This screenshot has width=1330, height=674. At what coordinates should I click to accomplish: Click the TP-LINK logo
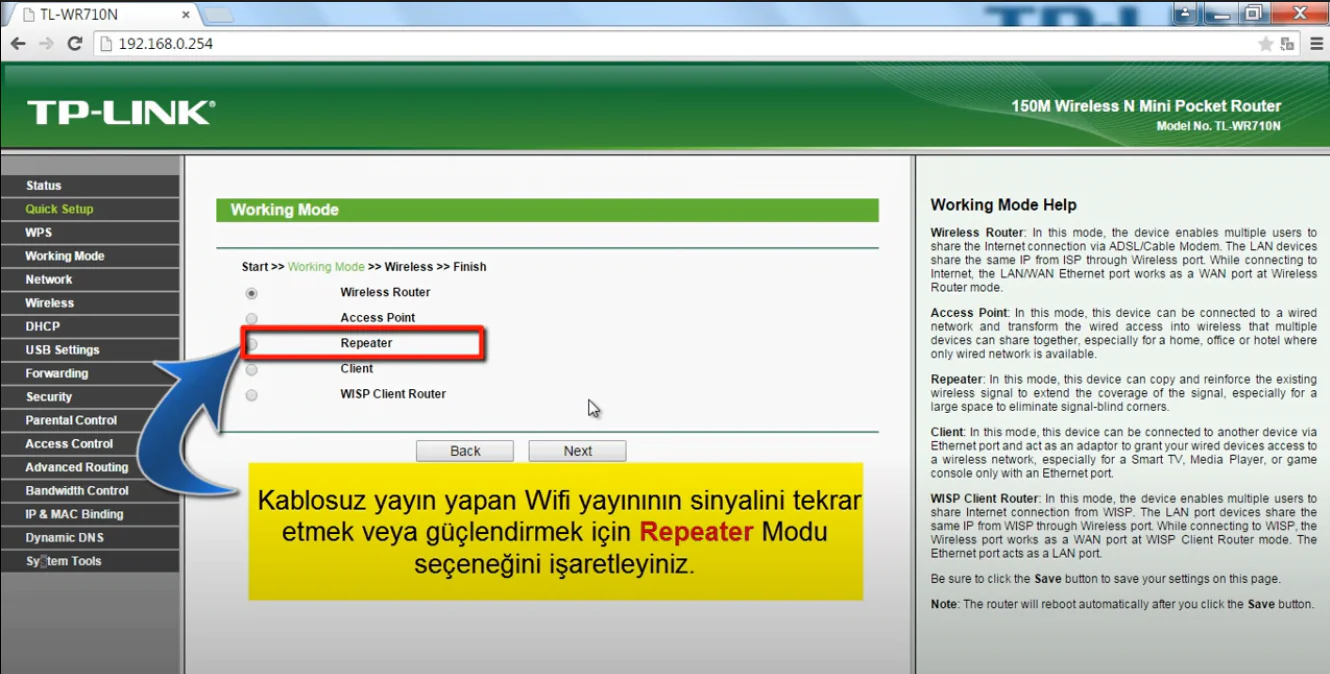[x=120, y=112]
